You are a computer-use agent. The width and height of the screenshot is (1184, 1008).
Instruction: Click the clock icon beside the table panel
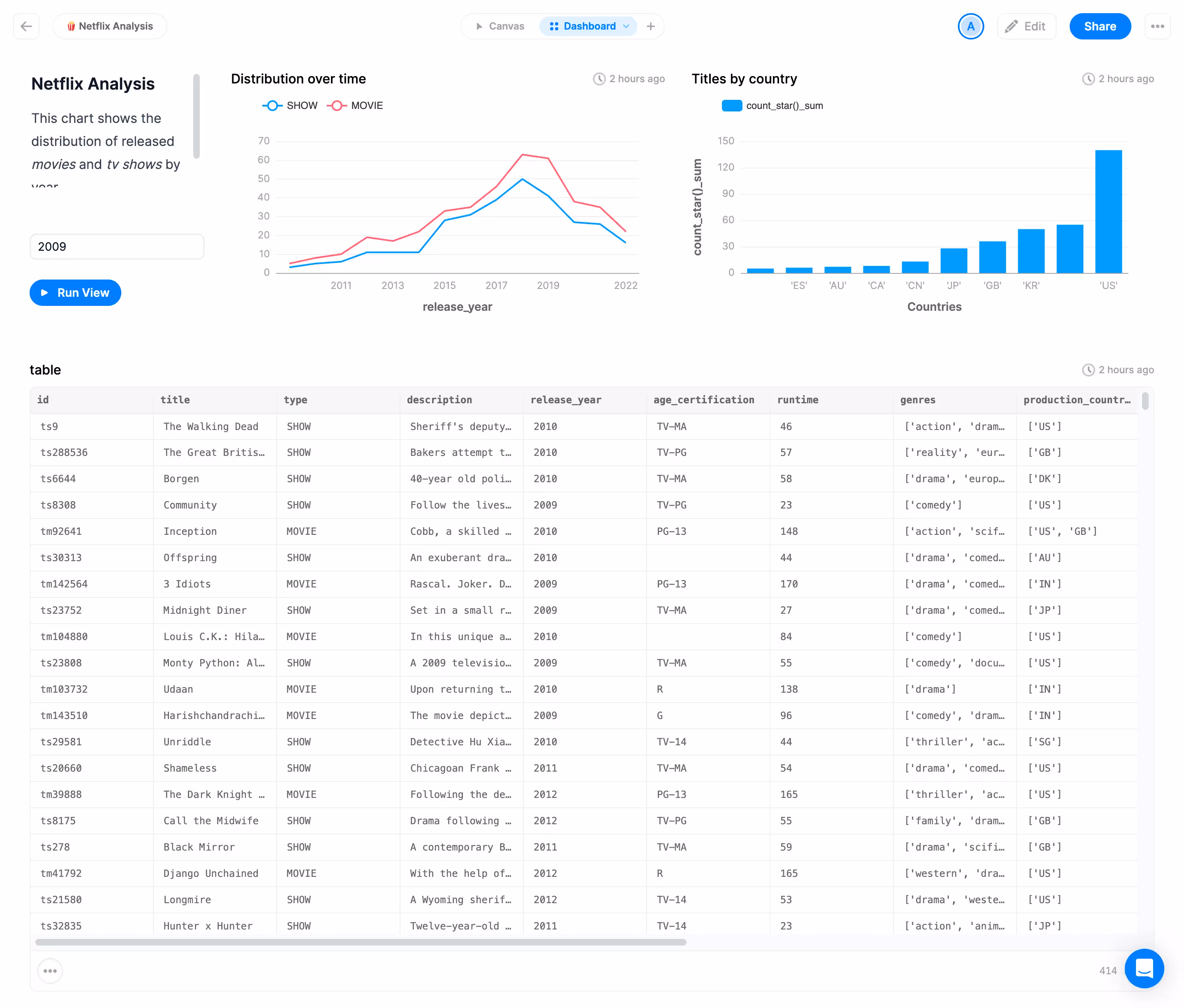point(1089,370)
